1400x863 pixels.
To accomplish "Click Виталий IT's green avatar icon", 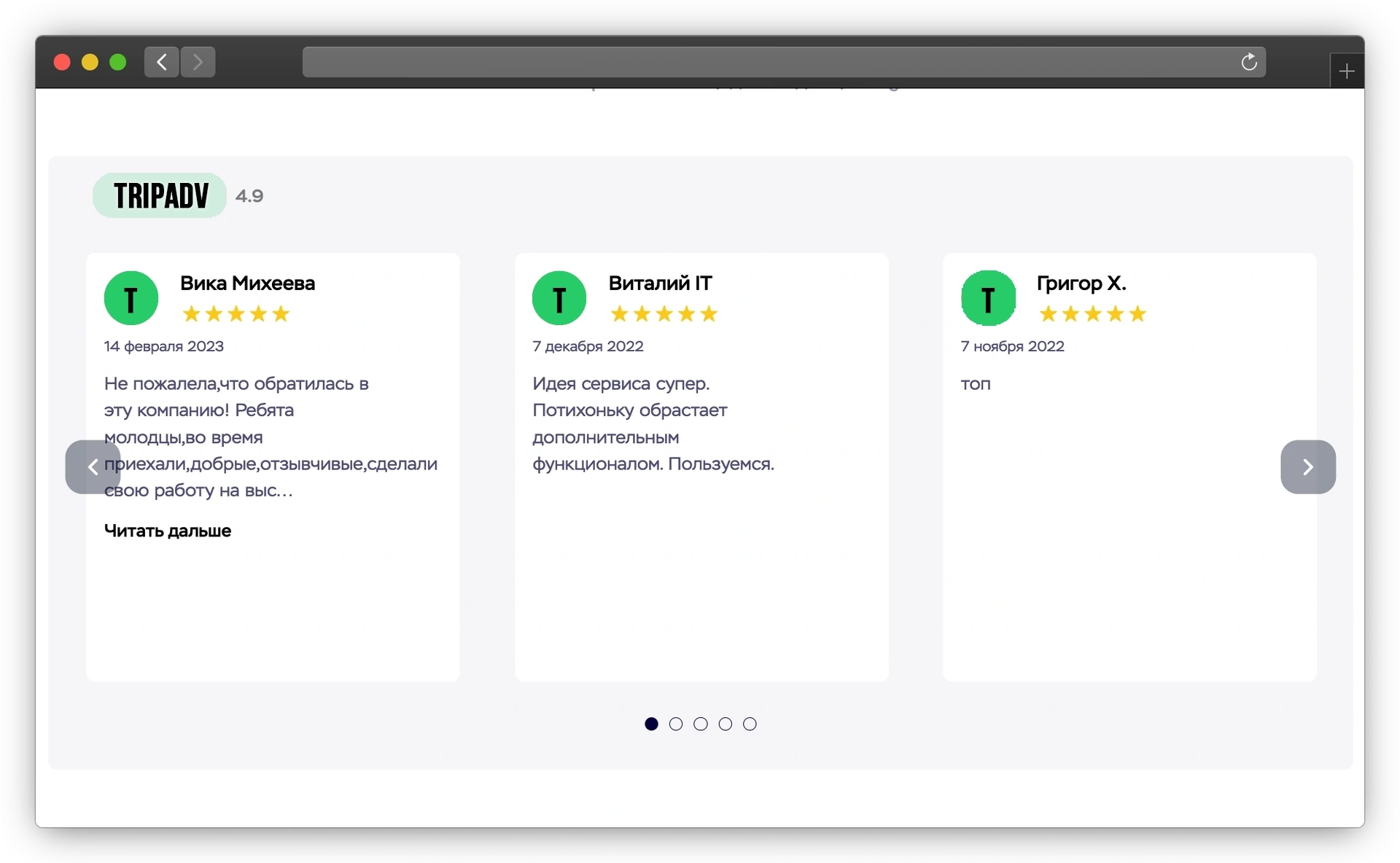I will tap(559, 298).
